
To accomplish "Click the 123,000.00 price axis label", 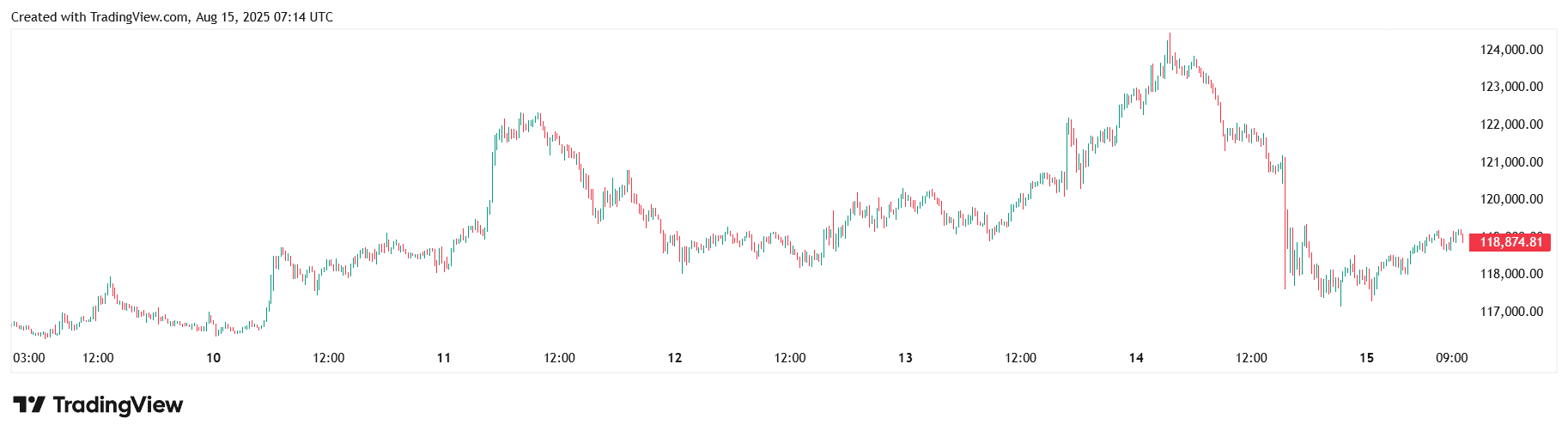I will [x=1511, y=87].
